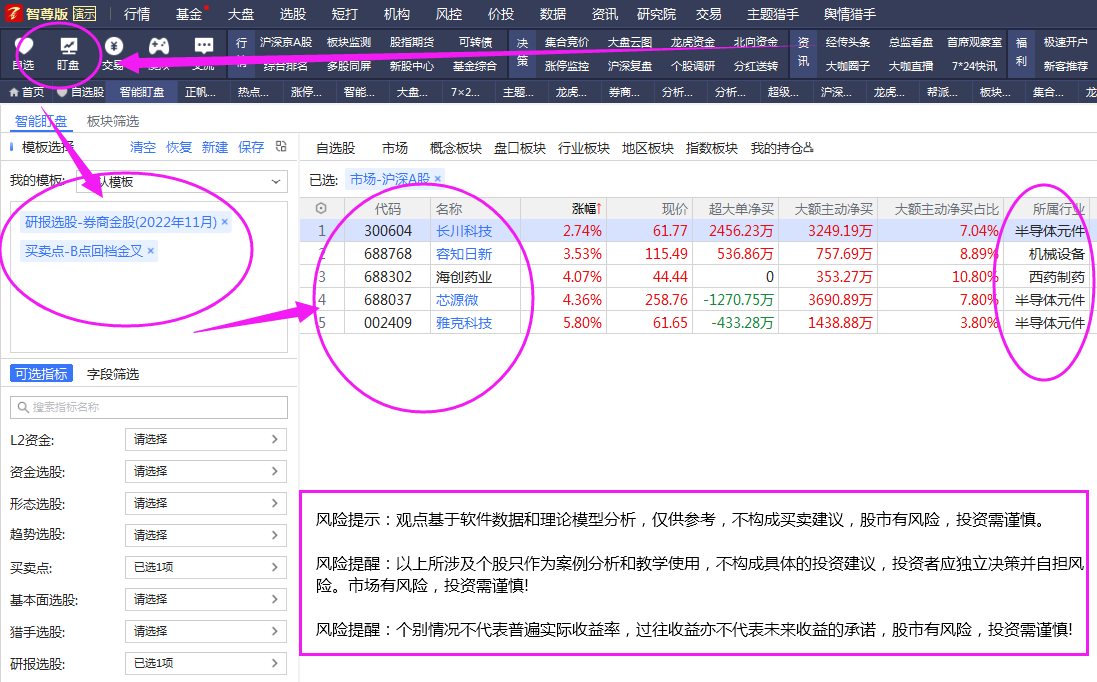Open 沪深京A股 in the toolbar
Image resolution: width=1097 pixels, height=682 pixels.
(285, 42)
